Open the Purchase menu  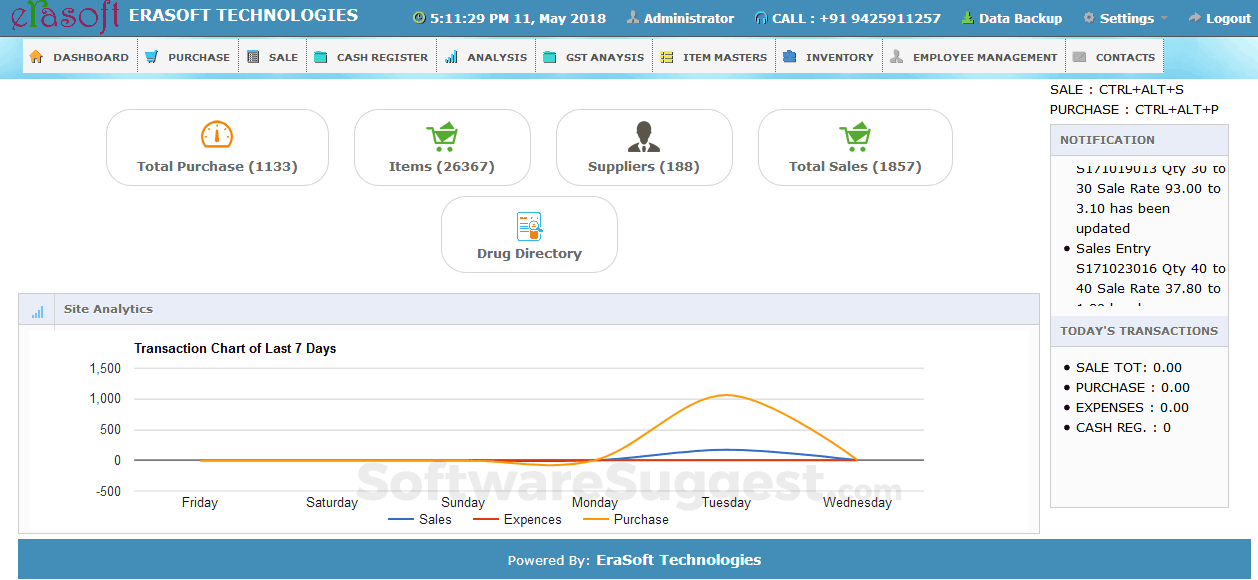pyautogui.click(x=187, y=57)
